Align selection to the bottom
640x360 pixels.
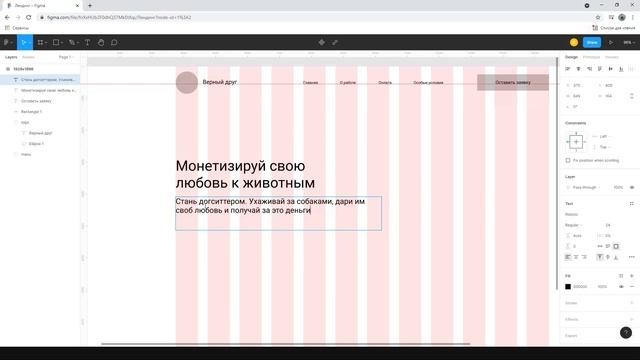pos(621,69)
